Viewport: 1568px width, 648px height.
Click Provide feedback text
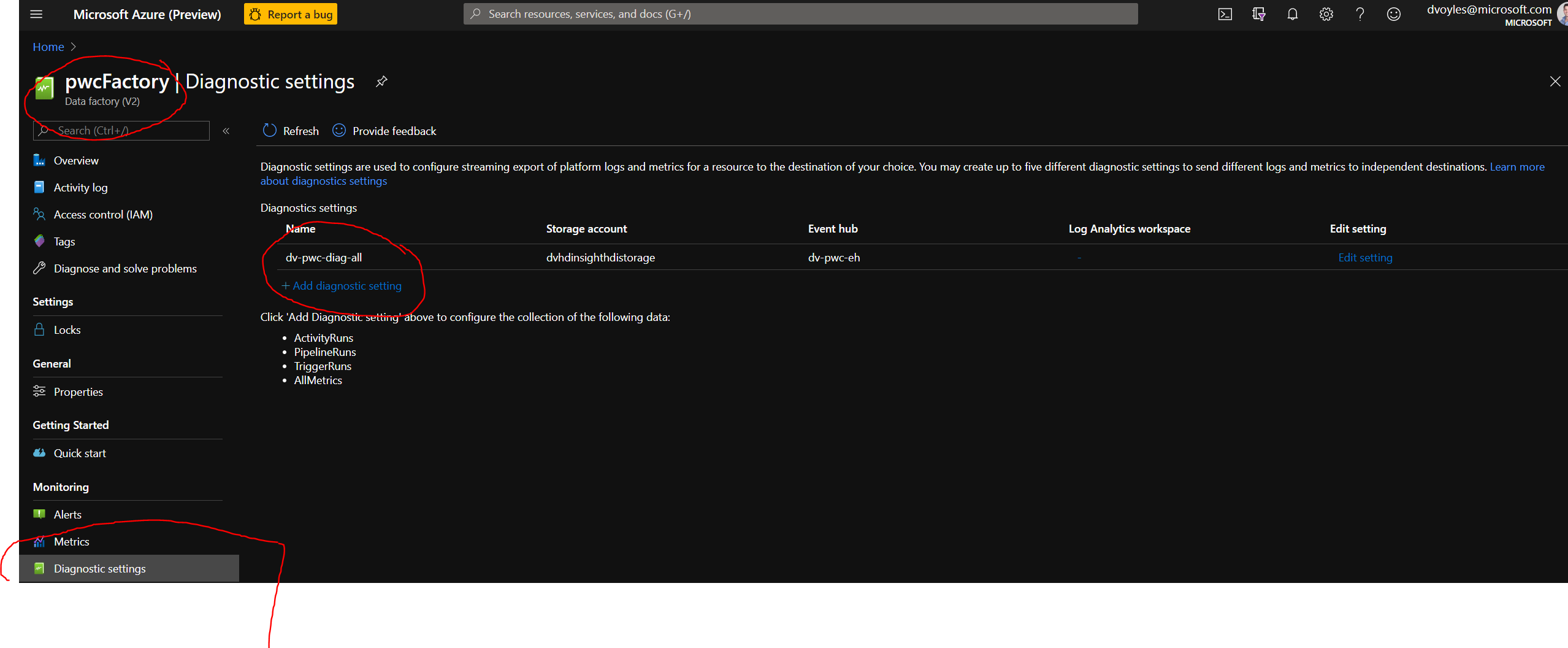(x=394, y=131)
